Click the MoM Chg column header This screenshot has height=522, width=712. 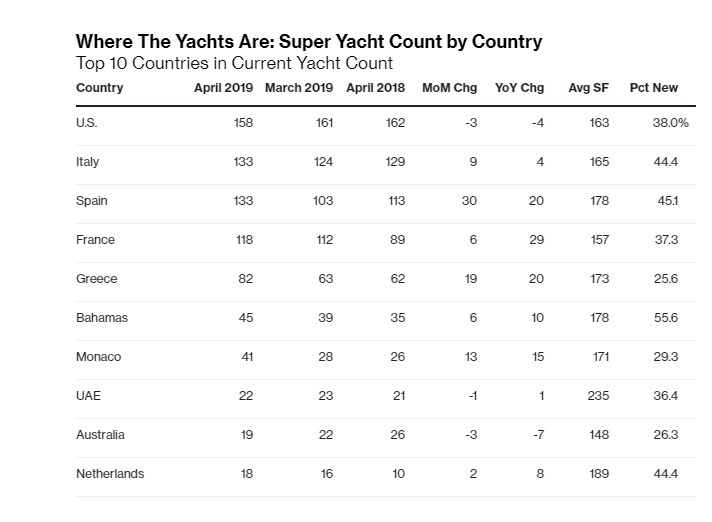point(450,88)
